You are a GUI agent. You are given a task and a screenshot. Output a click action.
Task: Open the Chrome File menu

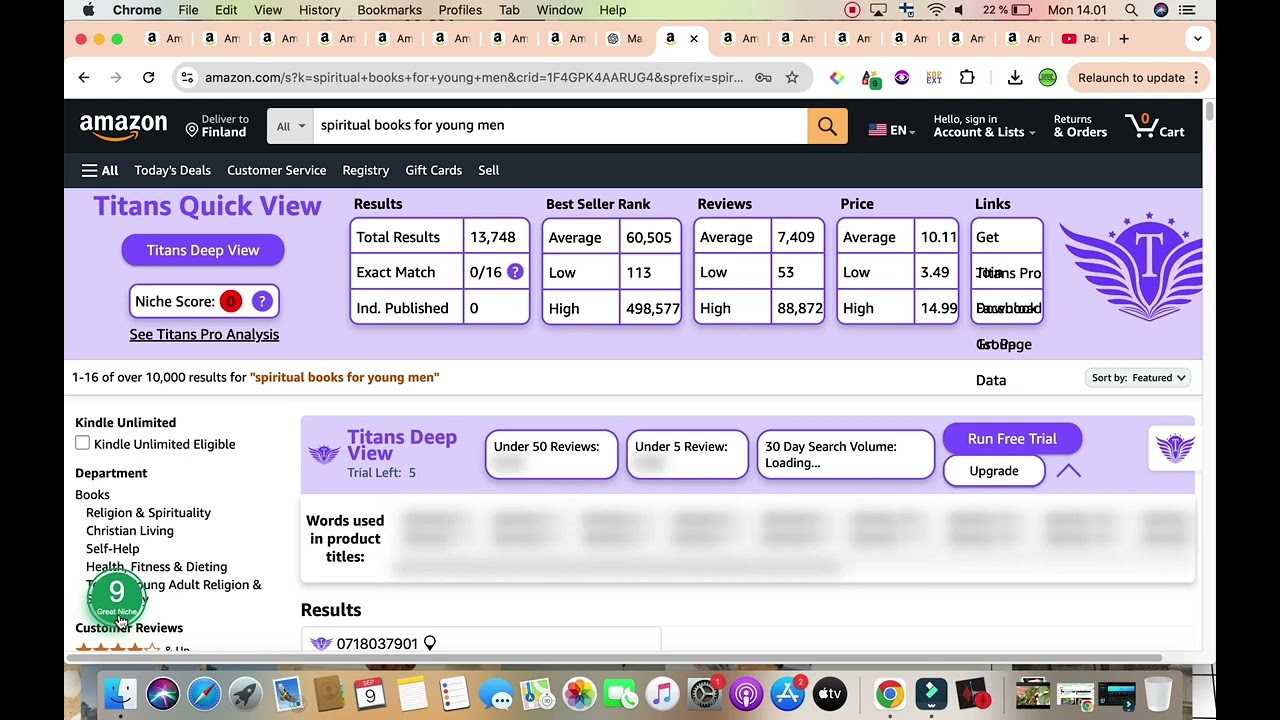188,10
